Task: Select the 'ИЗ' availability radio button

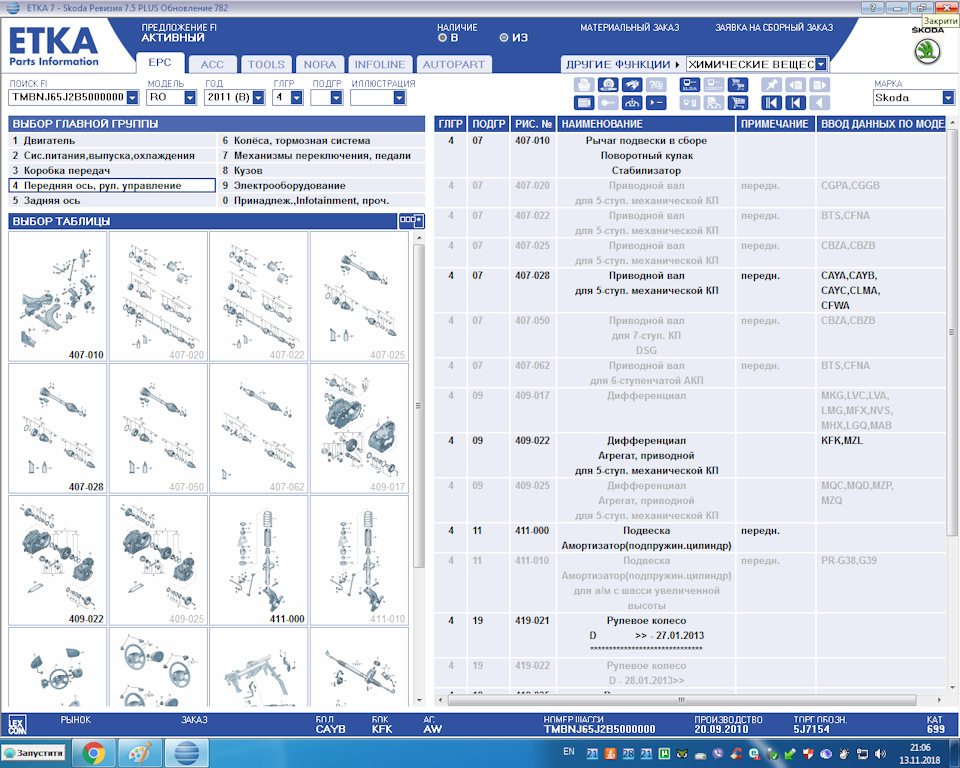Action: coord(504,38)
